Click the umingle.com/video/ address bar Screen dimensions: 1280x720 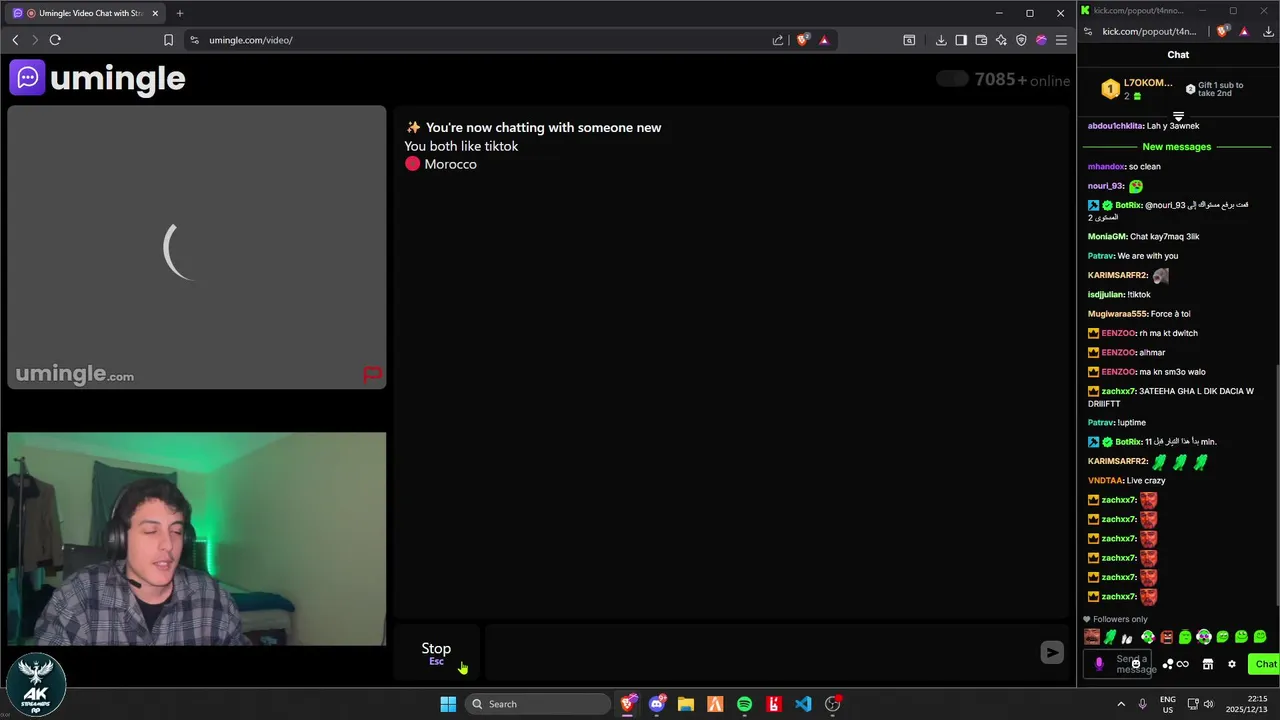480,40
